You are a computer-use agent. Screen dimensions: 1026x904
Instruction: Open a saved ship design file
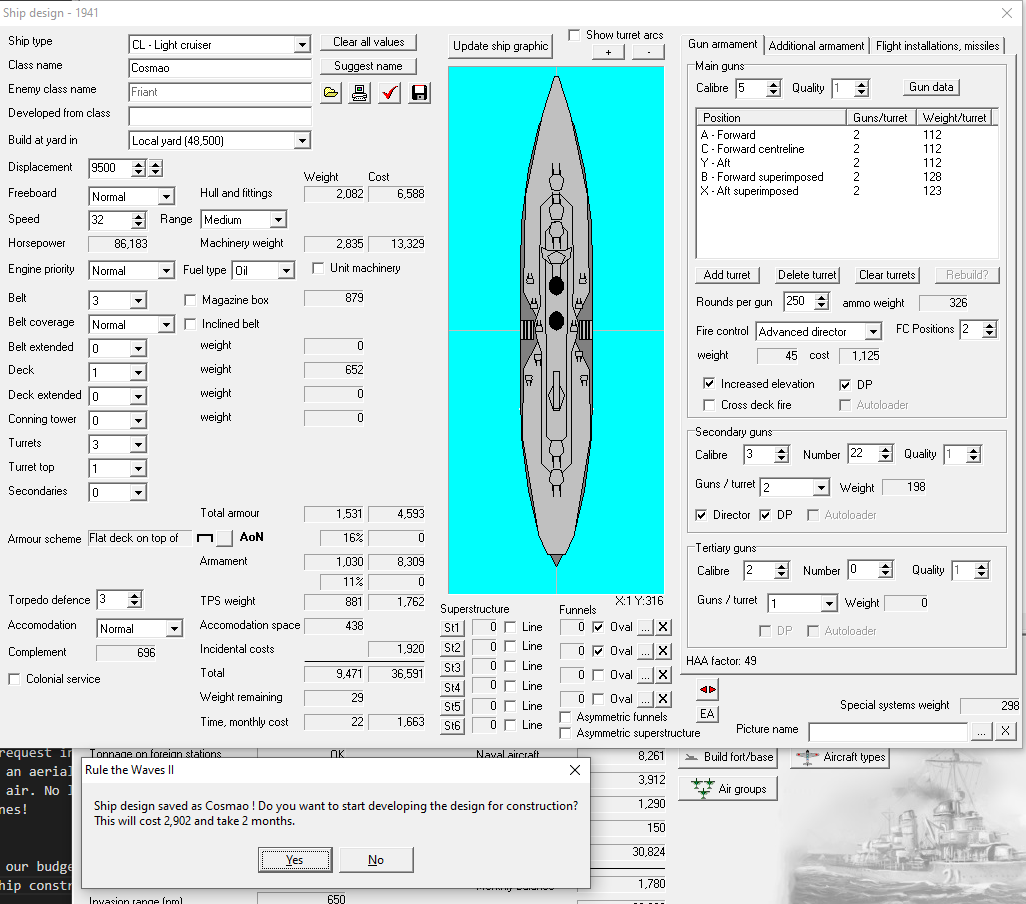pos(331,93)
